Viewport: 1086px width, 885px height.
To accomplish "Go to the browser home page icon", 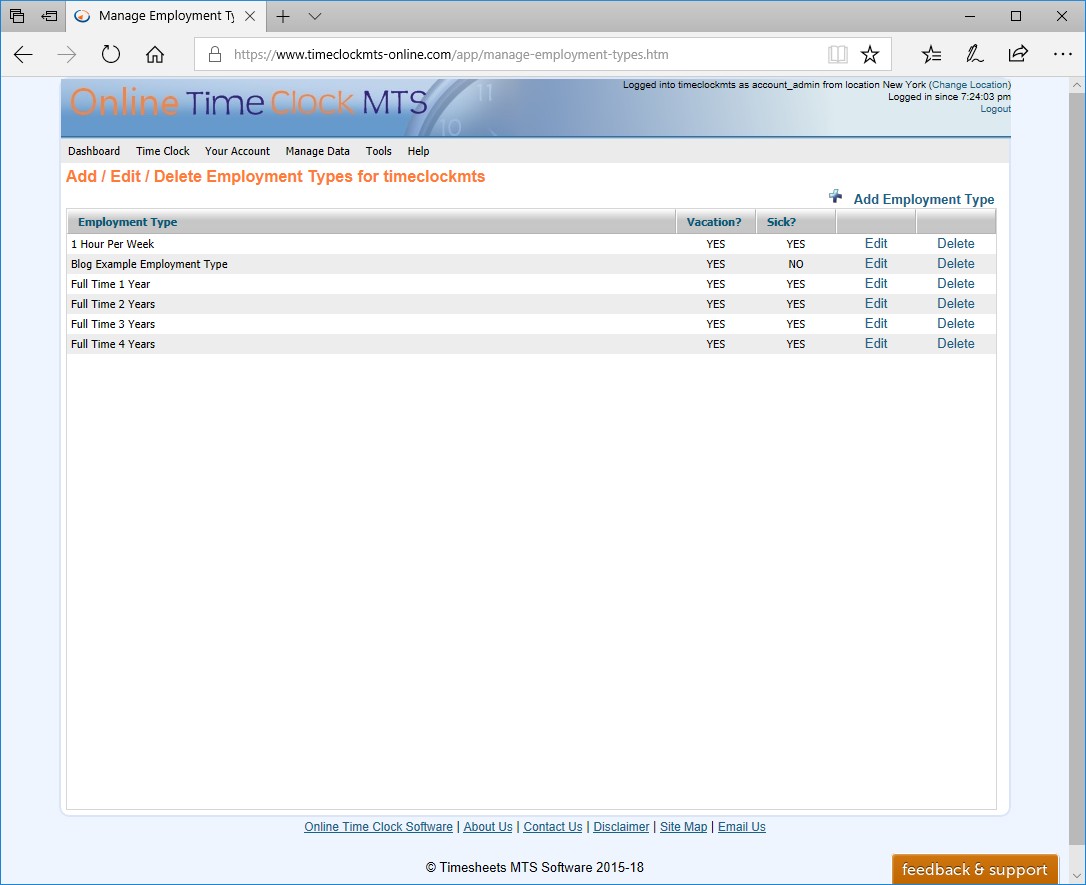I will tap(154, 54).
